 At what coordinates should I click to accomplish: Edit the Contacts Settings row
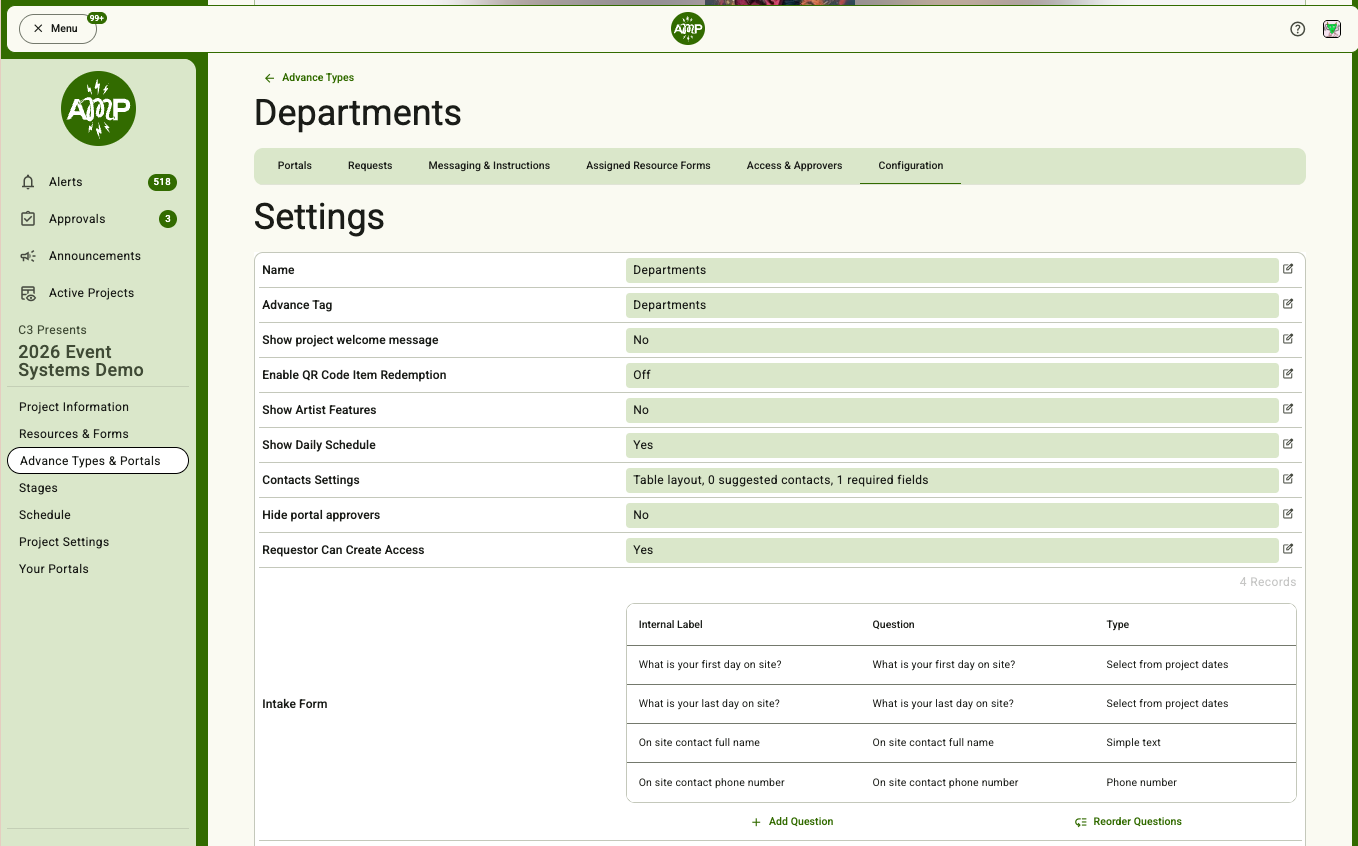(x=1288, y=479)
